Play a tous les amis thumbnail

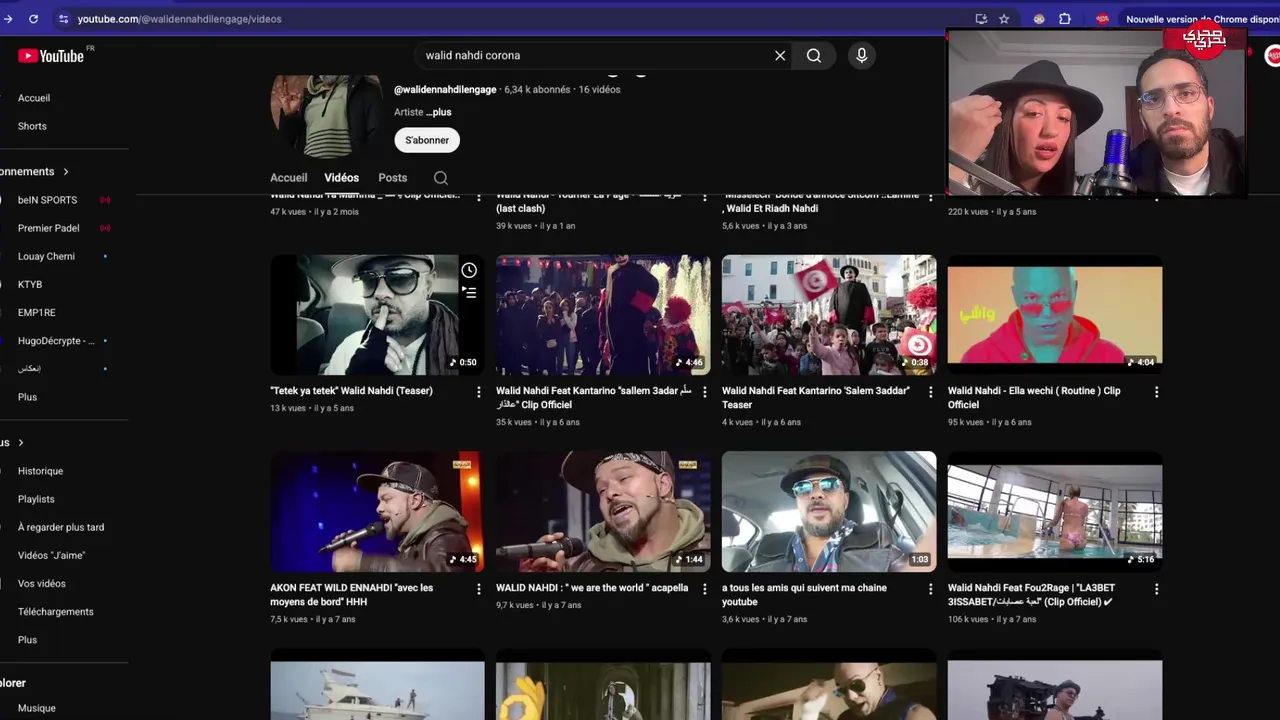point(829,511)
